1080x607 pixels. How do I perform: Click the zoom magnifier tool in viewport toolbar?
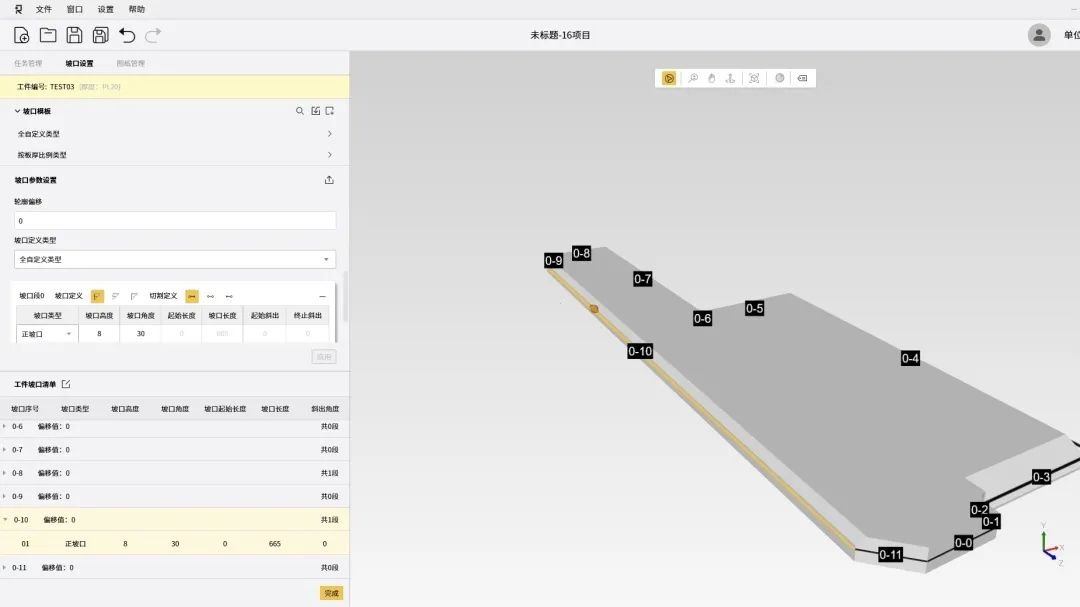[693, 78]
